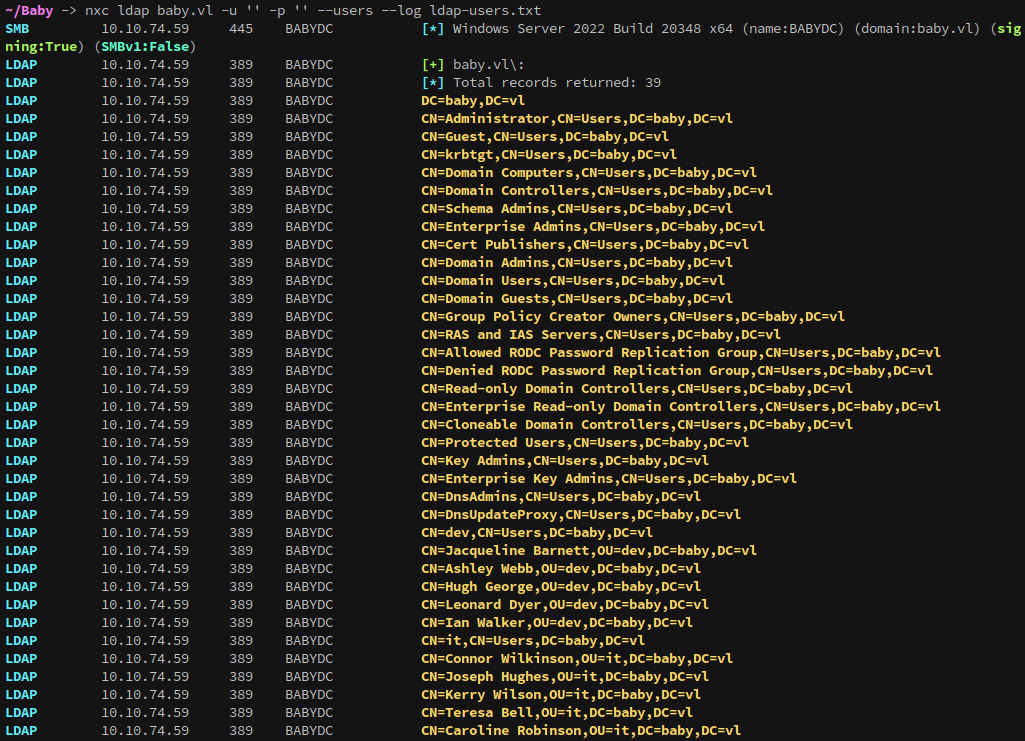The height and width of the screenshot is (741, 1025).
Task: Select the Denied RODC Password Replication Group entry
Action: (677, 370)
